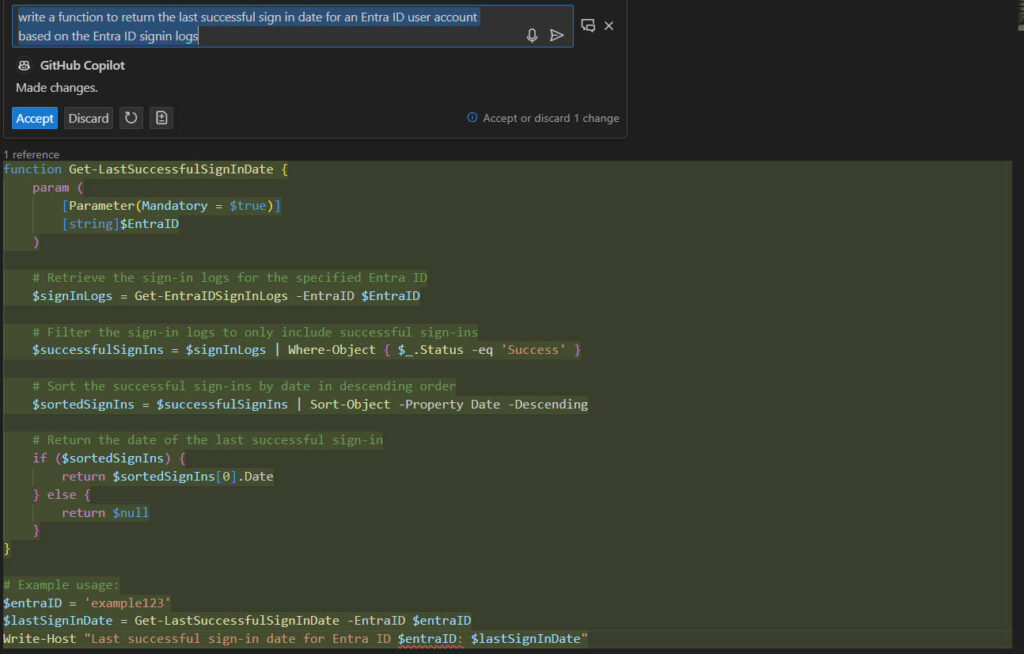Click the '} else {' line
This screenshot has height=654, width=1024.
[x=61, y=495]
